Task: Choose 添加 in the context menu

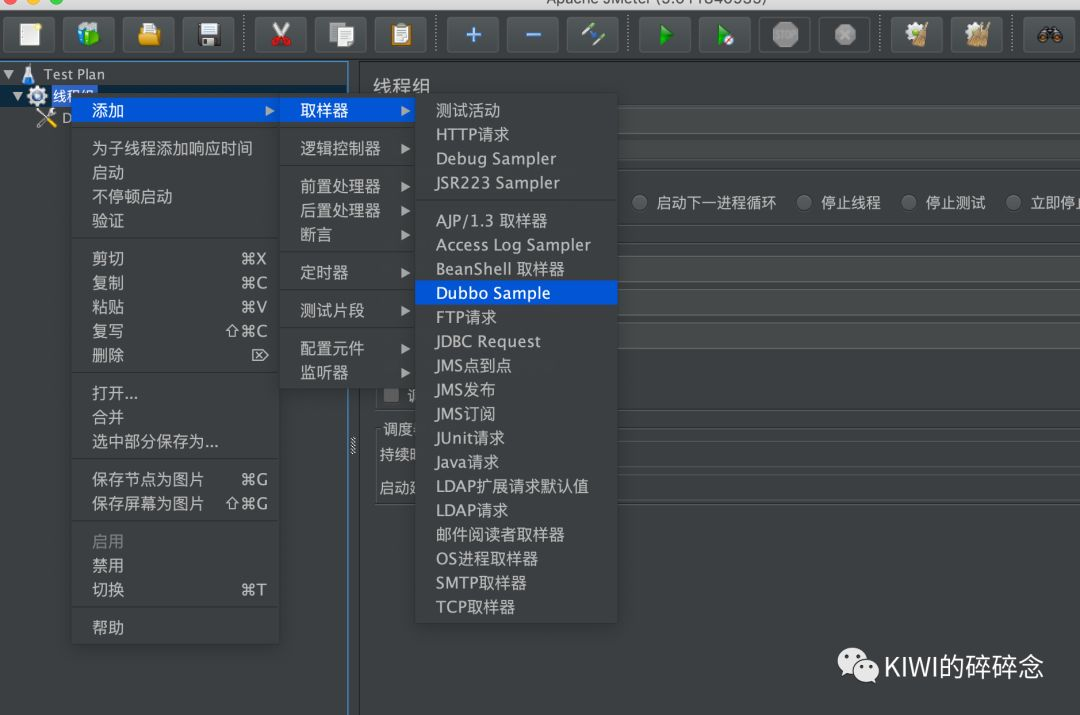Action: pyautogui.click(x=176, y=110)
